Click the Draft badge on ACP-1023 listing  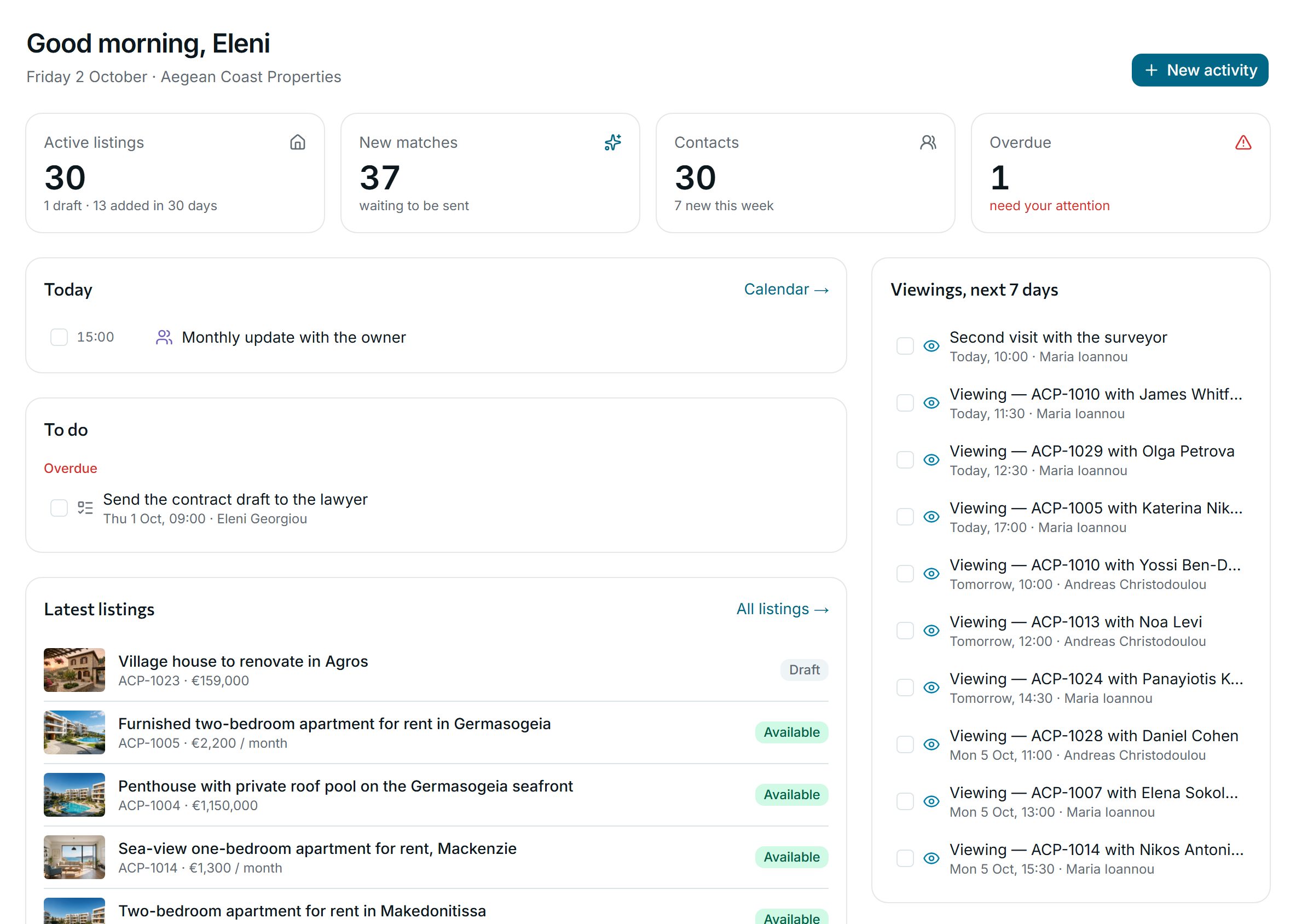point(804,669)
